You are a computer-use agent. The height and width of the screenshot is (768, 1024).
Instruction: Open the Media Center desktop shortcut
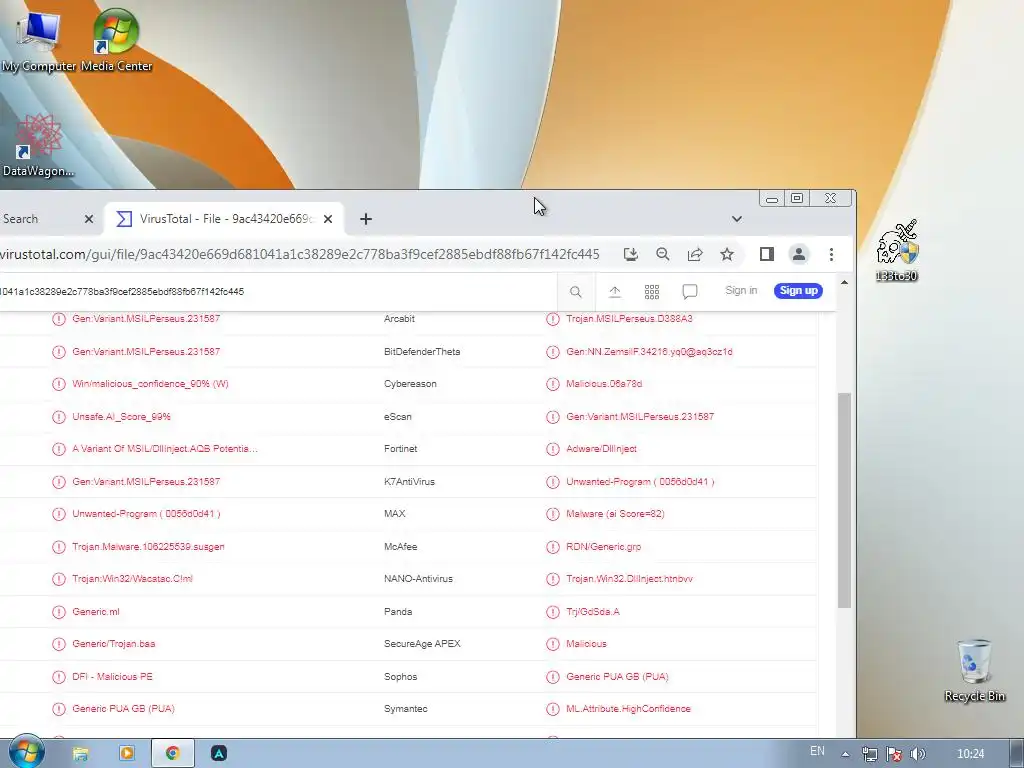[x=116, y=40]
